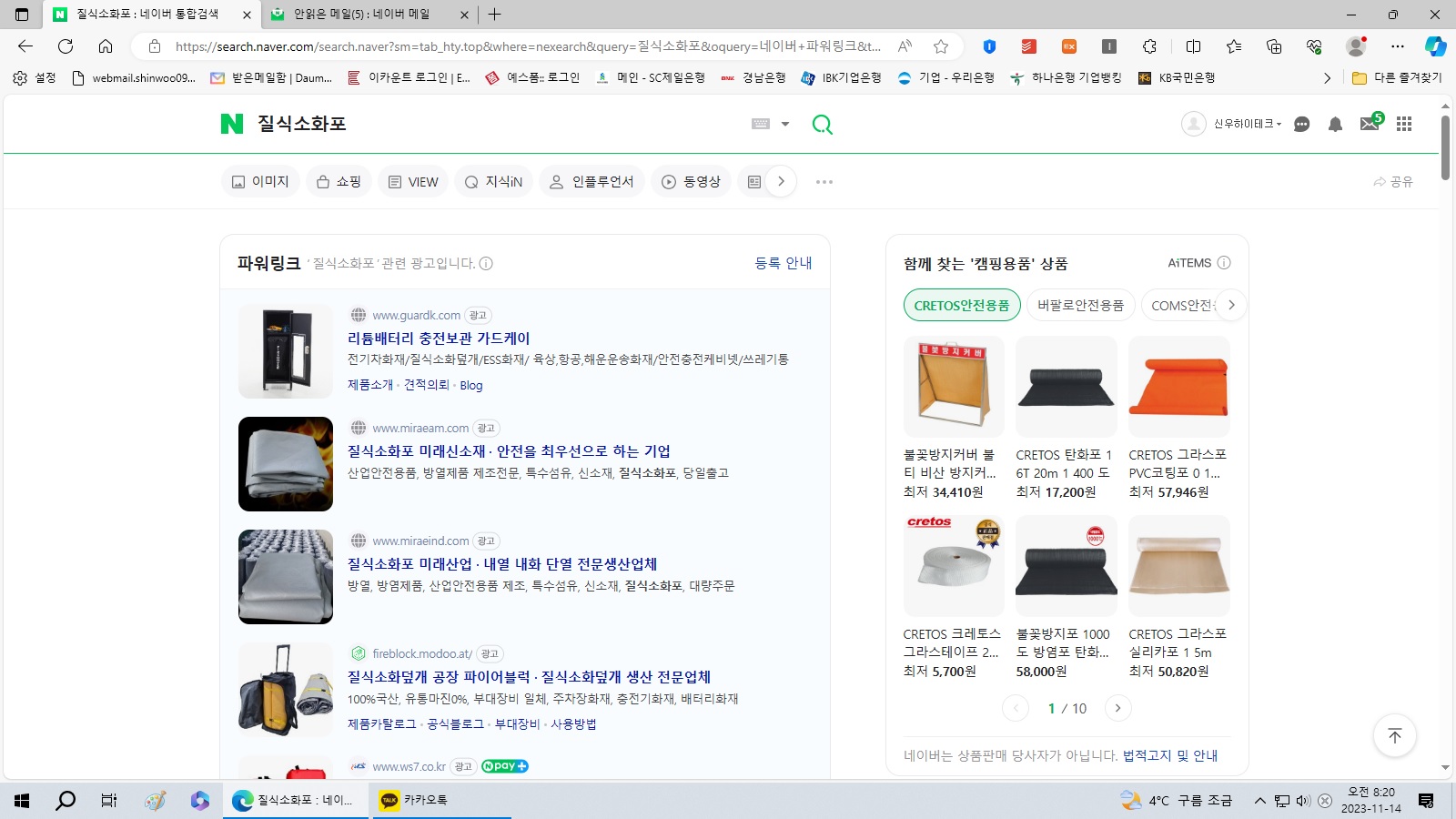This screenshot has height=819, width=1456.
Task: Open 법적고지 및 안내 link
Action: 1170,755
